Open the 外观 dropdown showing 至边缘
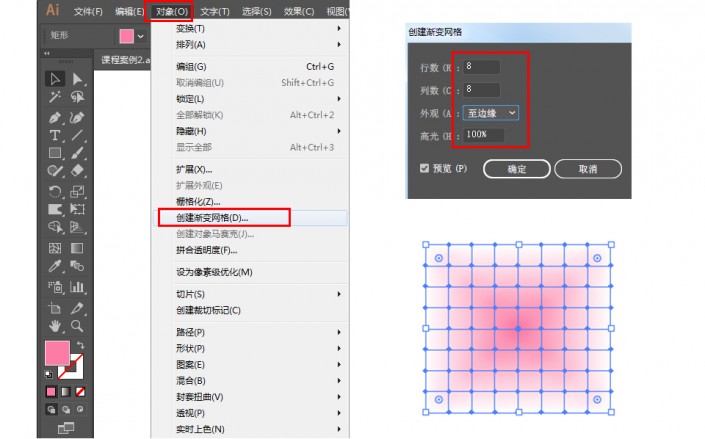 pos(491,113)
